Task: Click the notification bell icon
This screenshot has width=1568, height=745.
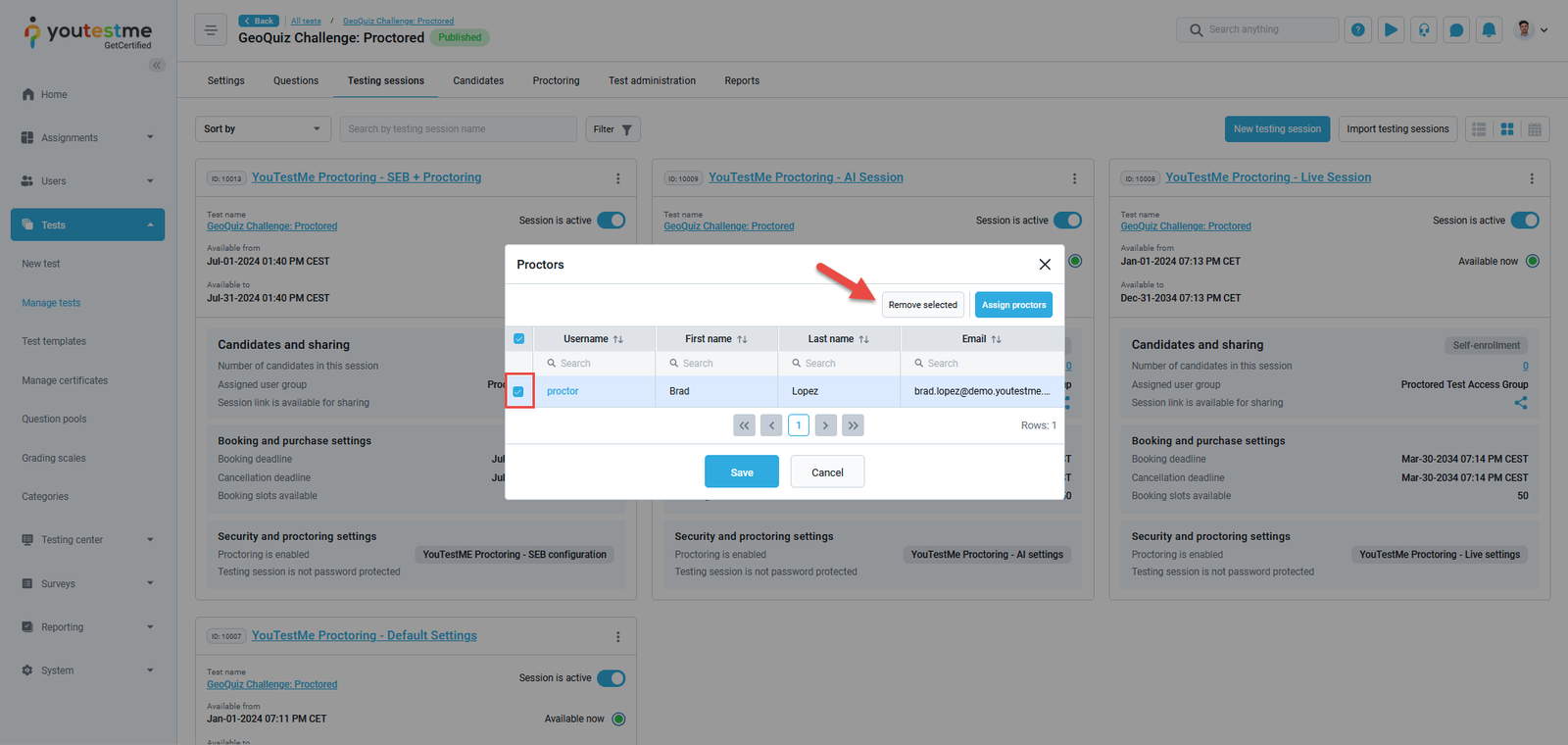Action: pyautogui.click(x=1489, y=30)
